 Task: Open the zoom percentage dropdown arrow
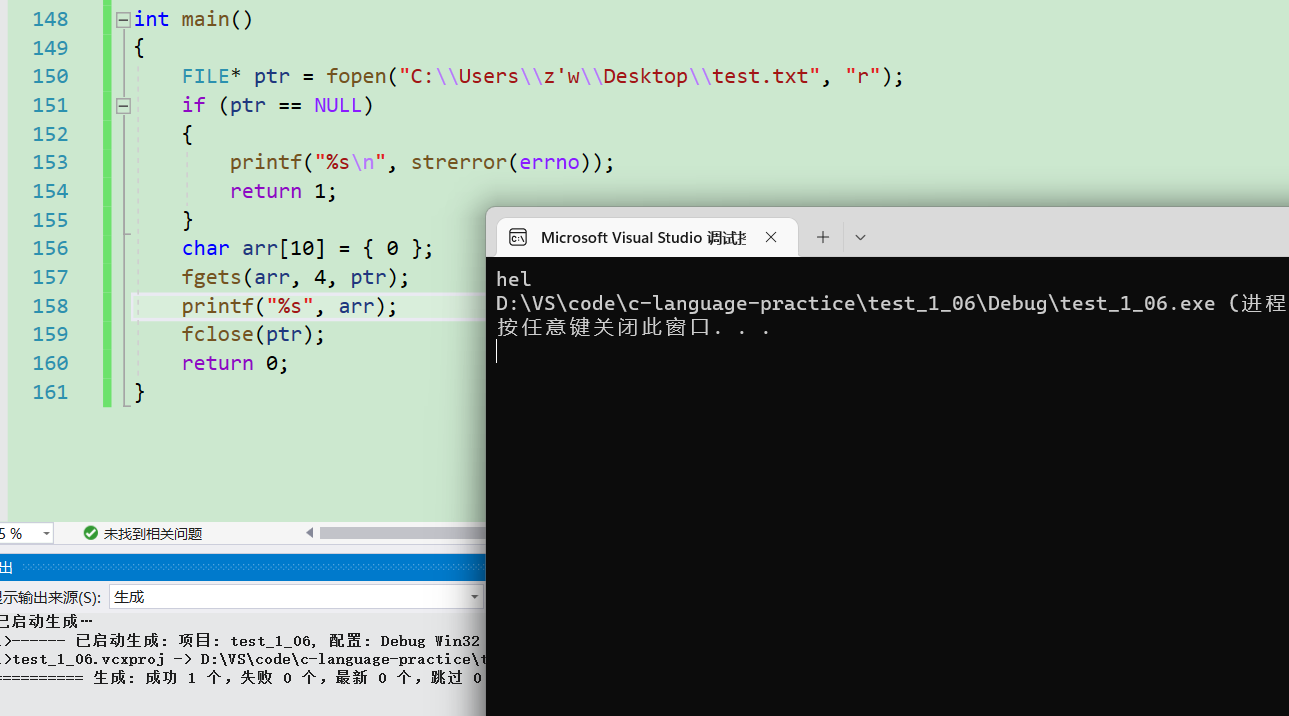point(46,534)
